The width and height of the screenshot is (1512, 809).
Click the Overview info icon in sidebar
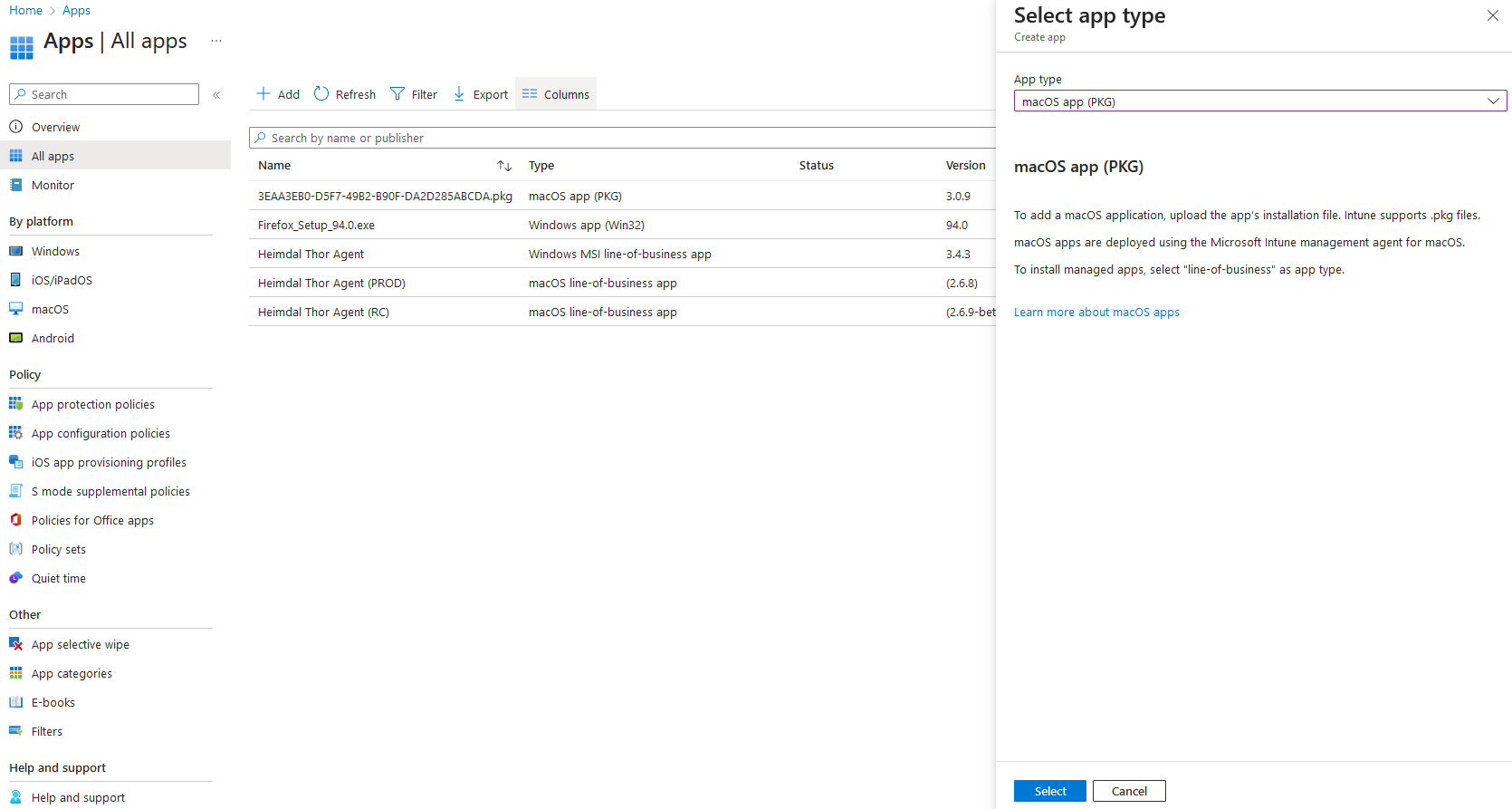[16, 127]
